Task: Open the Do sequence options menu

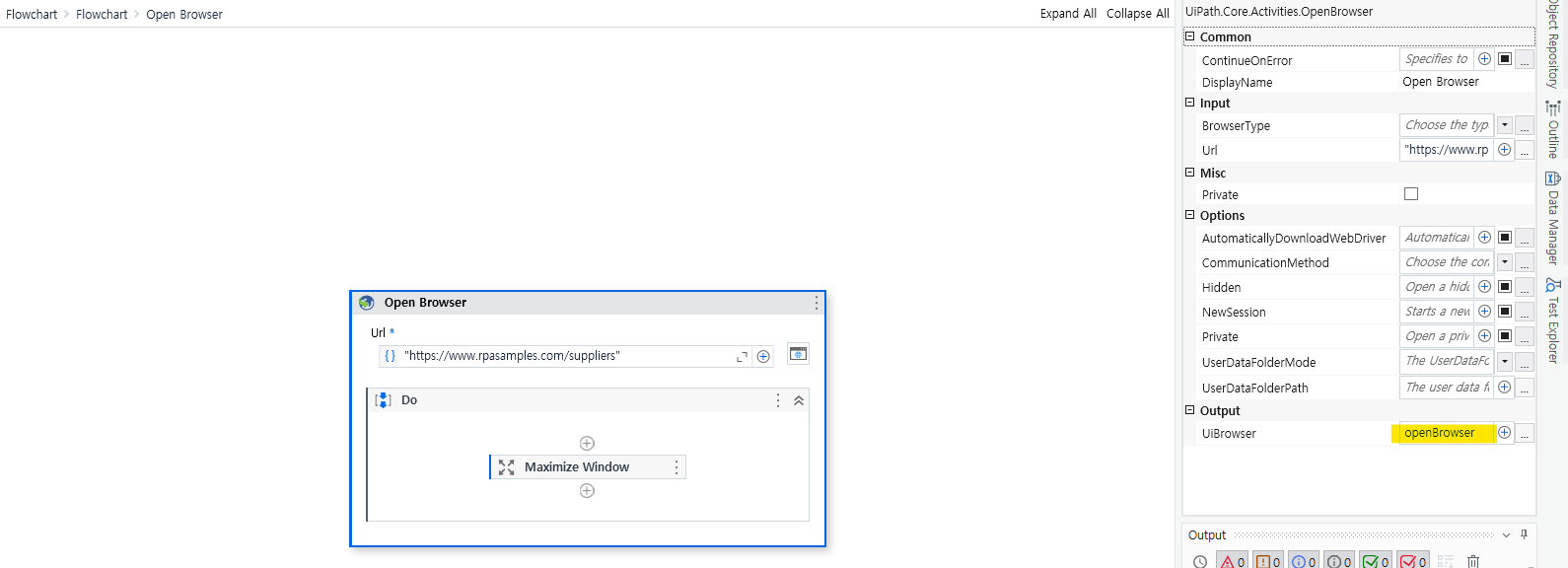Action: (778, 400)
